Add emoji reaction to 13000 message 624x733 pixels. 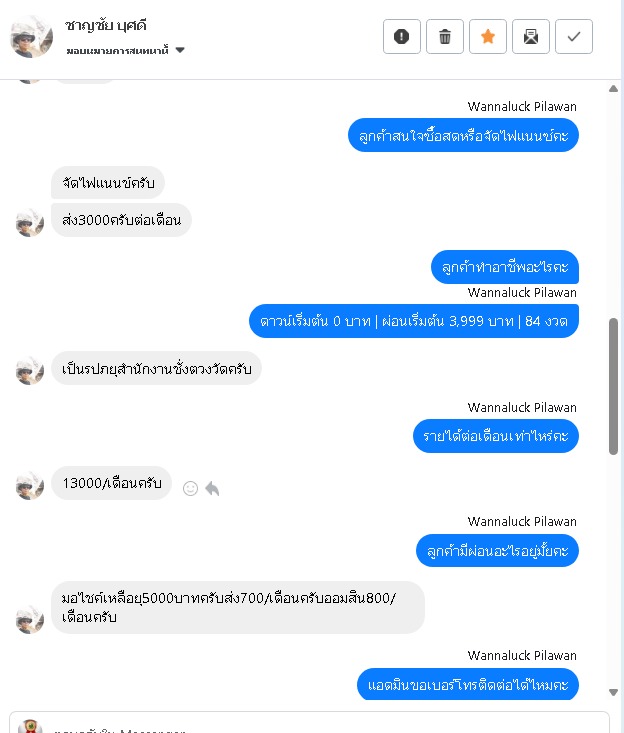(190, 489)
